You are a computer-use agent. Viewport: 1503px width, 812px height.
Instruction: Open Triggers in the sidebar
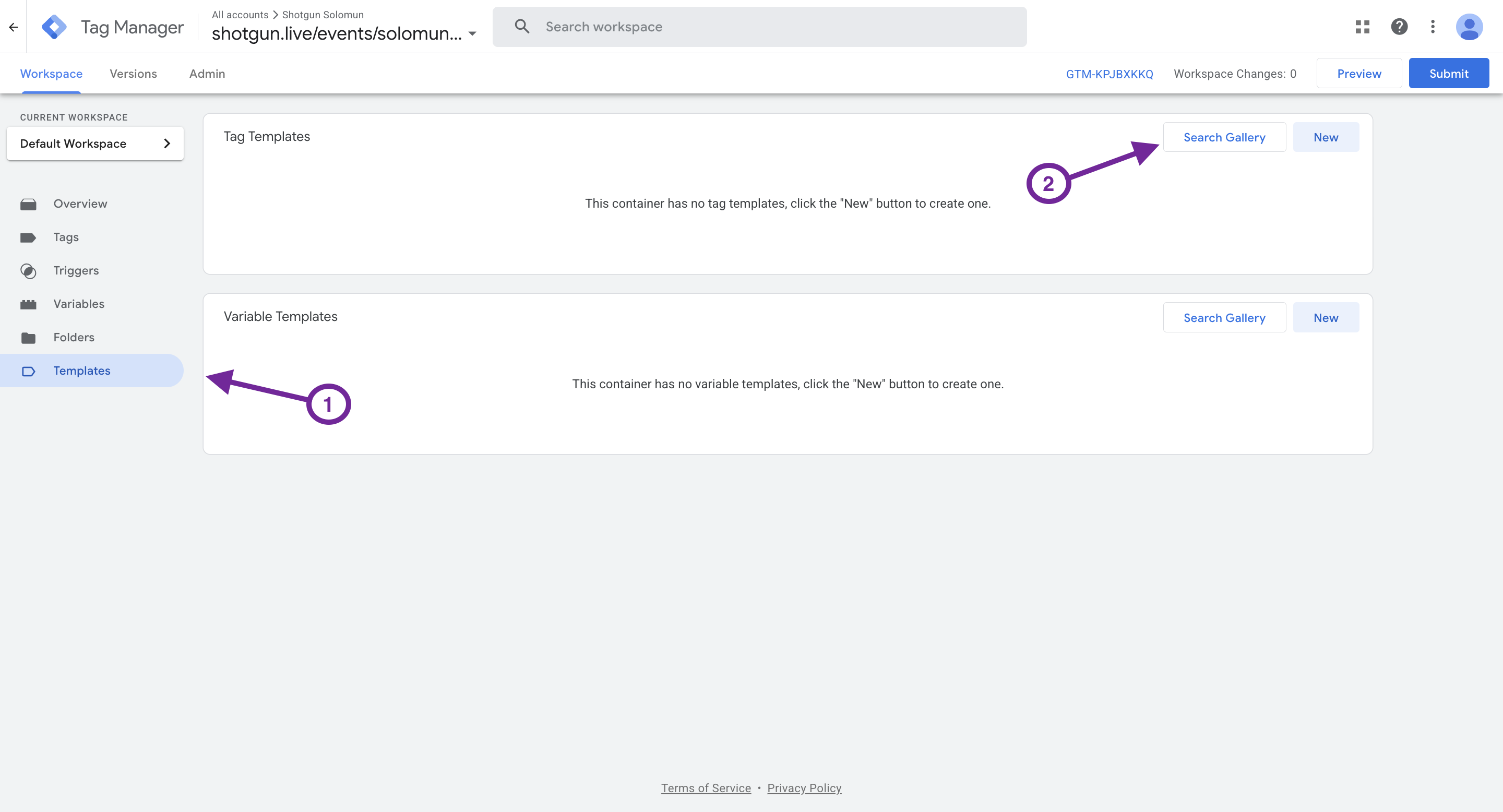[x=92, y=271]
